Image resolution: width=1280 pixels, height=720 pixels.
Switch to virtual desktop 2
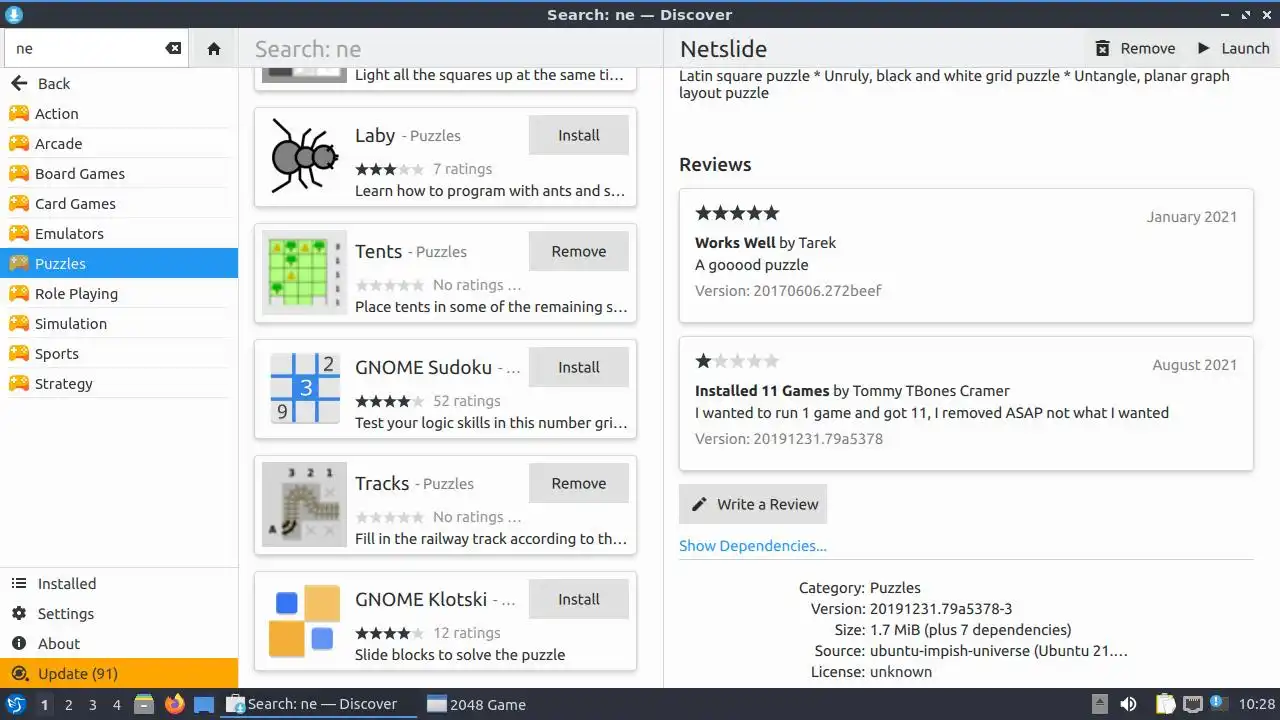pyautogui.click(x=68, y=704)
